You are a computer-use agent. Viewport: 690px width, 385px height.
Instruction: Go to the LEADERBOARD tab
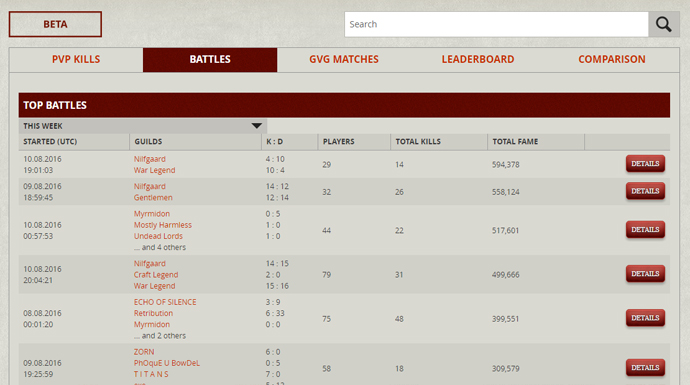478,59
